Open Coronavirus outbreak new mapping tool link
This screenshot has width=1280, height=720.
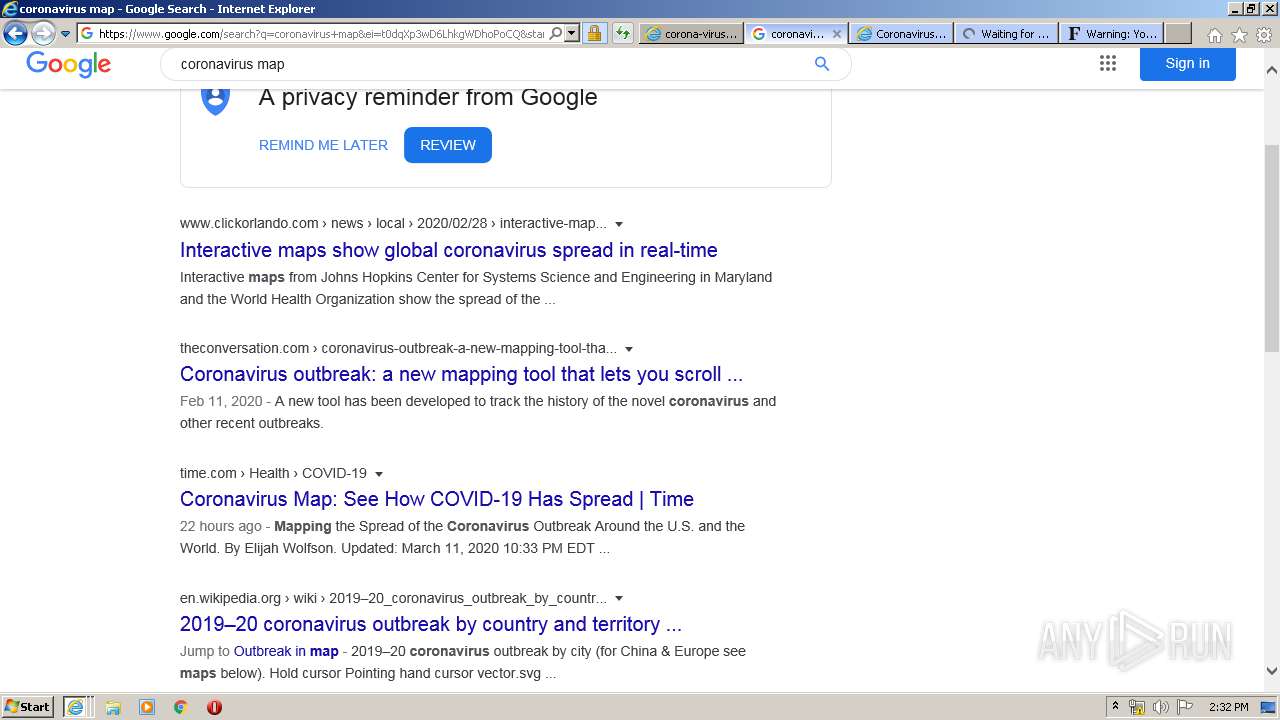461,374
